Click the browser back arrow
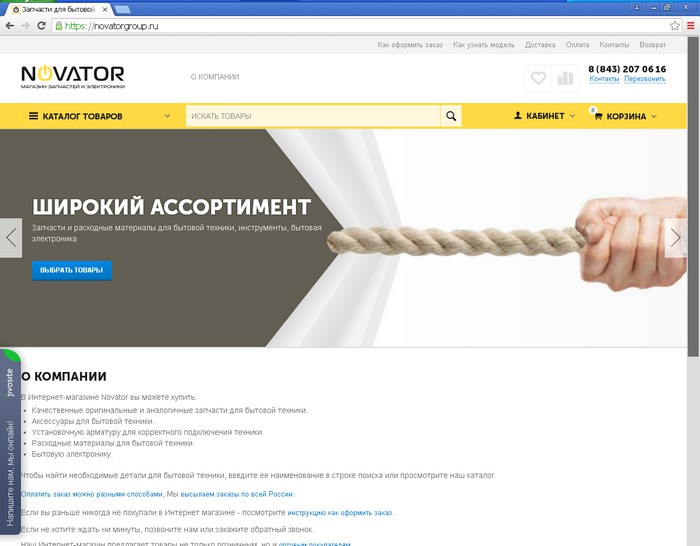700x546 pixels. 9,26
